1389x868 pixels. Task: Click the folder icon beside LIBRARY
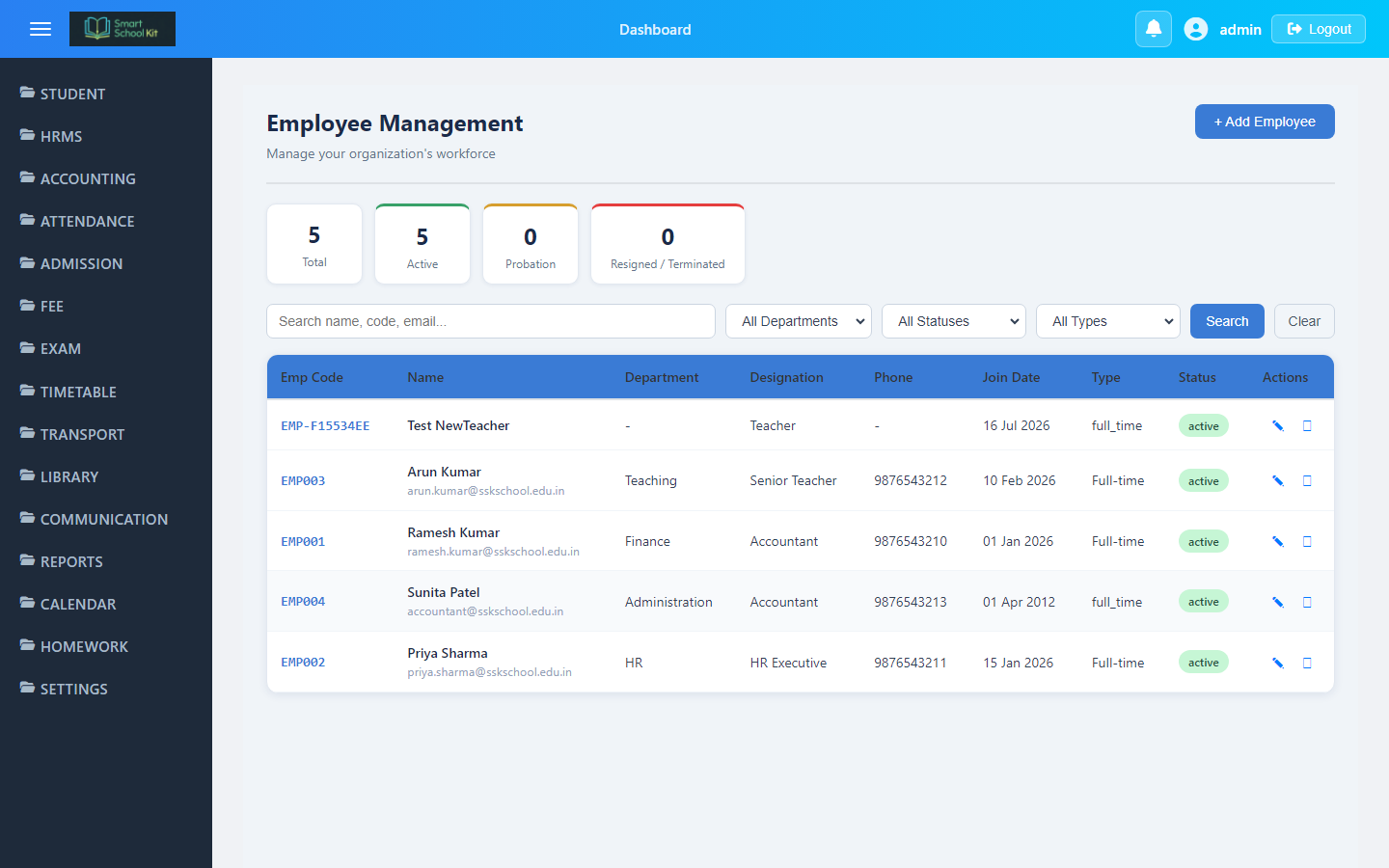(28, 475)
